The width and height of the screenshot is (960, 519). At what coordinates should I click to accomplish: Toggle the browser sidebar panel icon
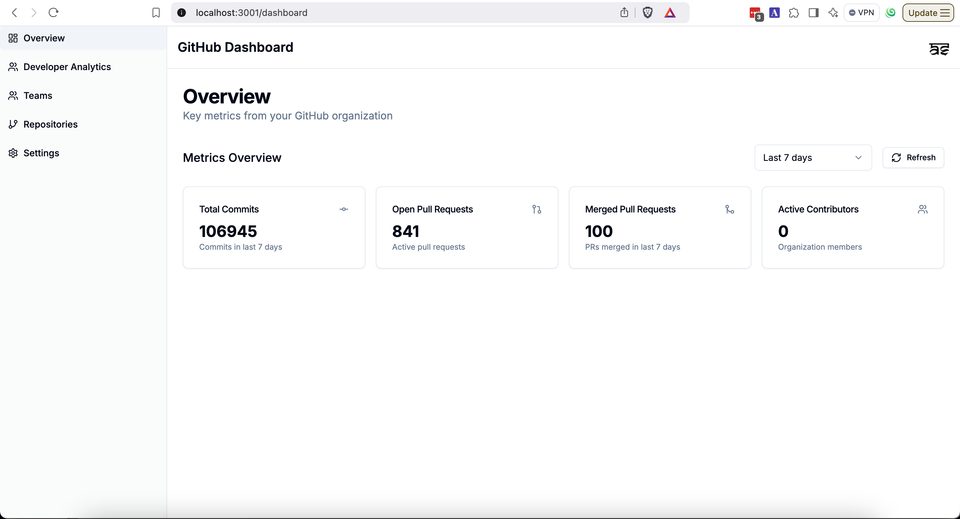coord(814,12)
